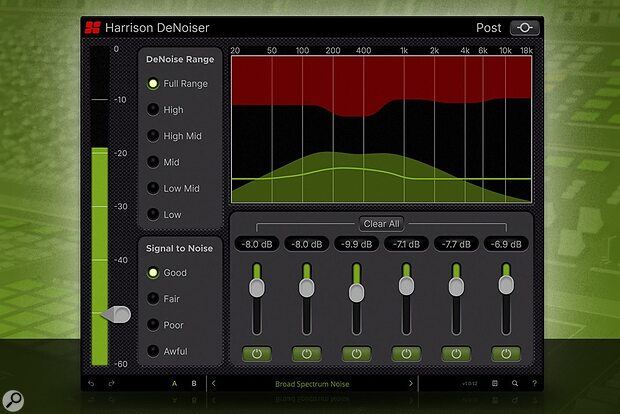This screenshot has height=414, width=620.
Task: Toggle power button under -7.1 dB band
Action: (406, 354)
